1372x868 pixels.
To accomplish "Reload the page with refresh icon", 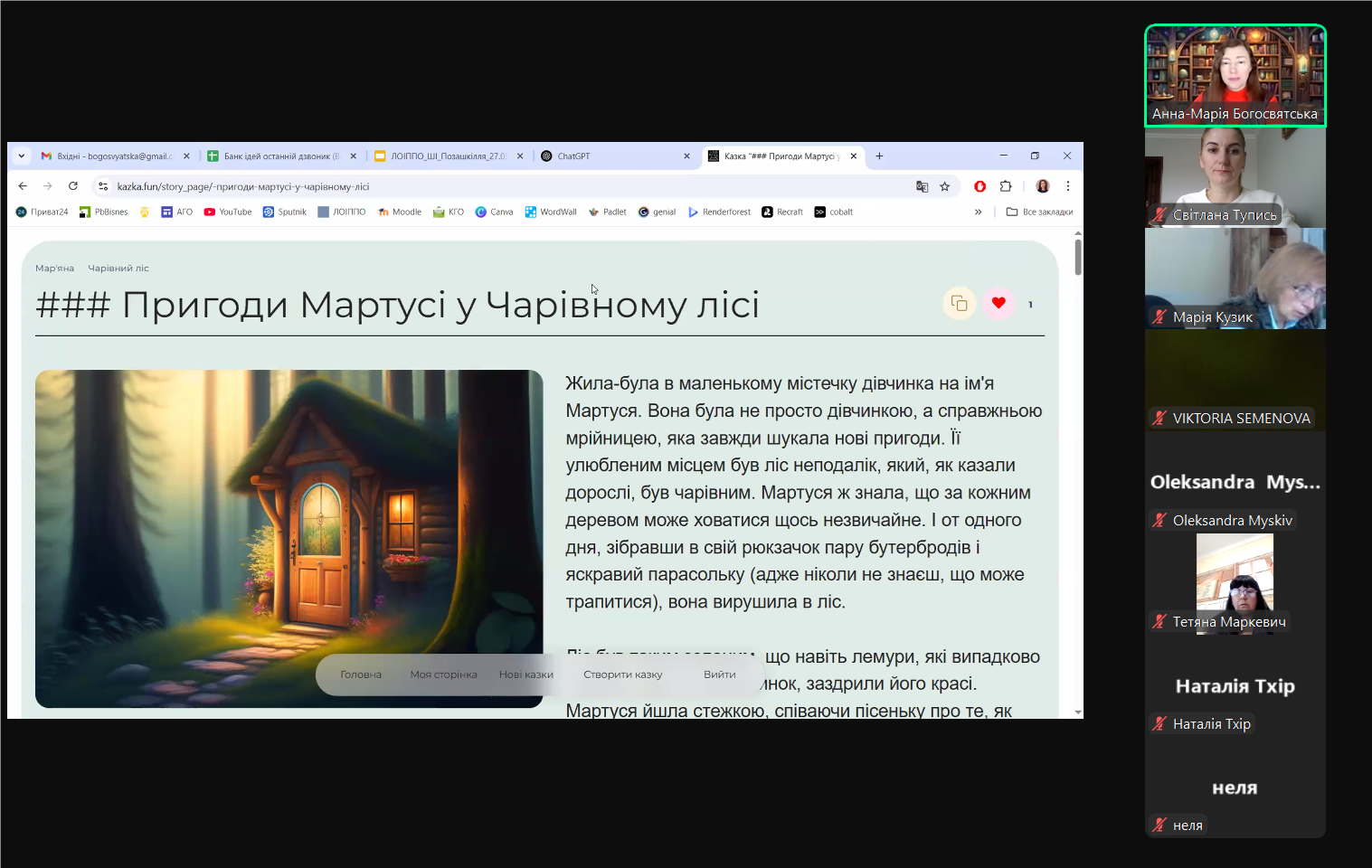I will click(x=73, y=186).
